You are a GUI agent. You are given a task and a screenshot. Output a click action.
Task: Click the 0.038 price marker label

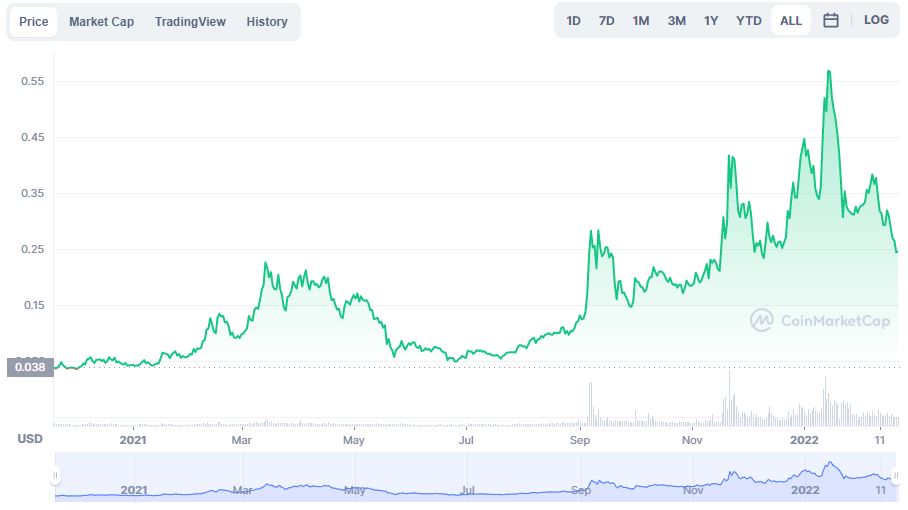[30, 367]
